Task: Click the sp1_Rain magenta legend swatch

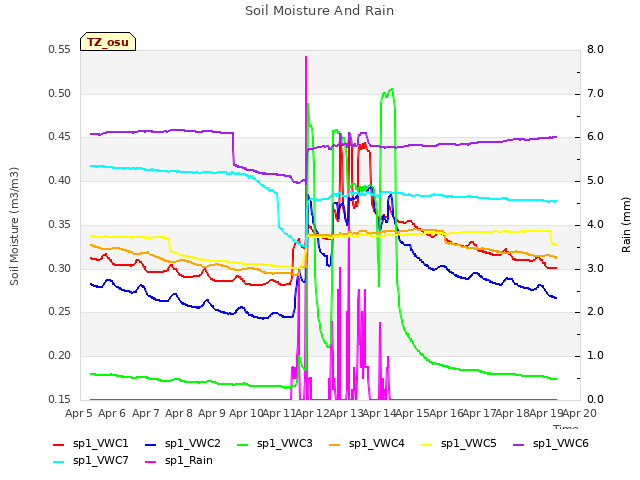Action: coord(151,462)
